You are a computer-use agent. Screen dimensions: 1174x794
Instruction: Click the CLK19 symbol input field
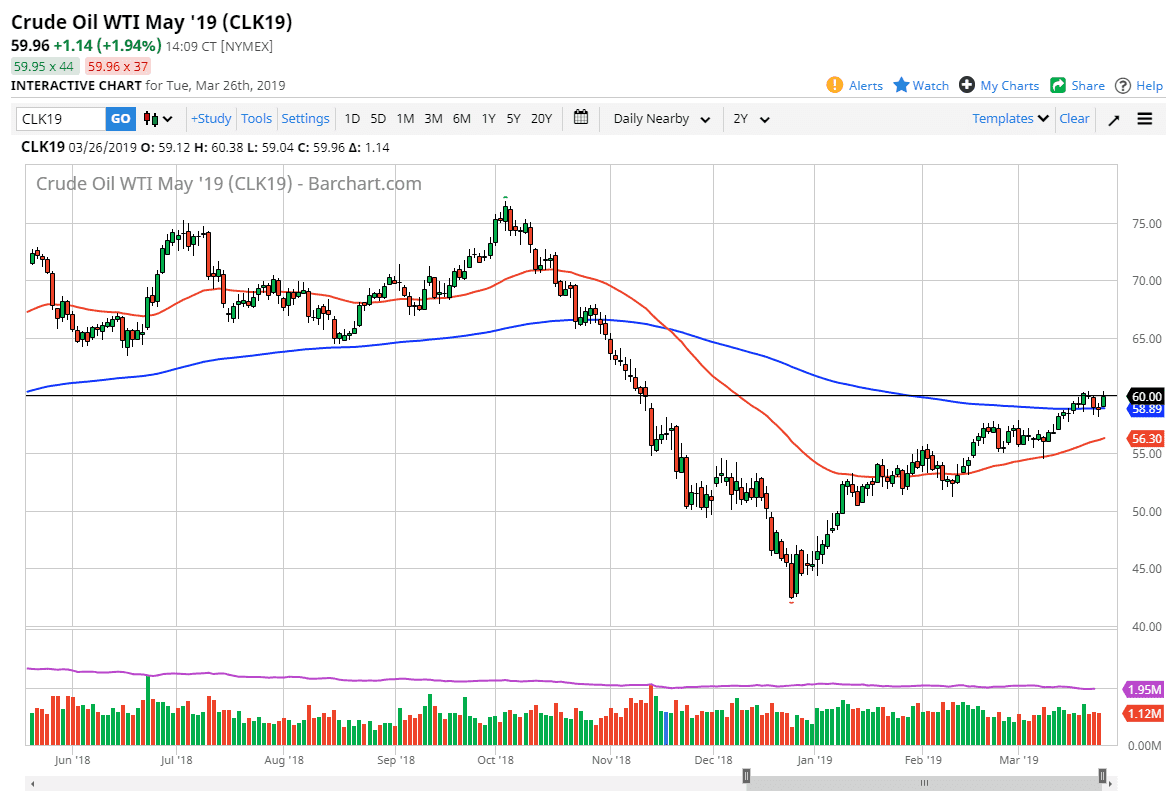click(60, 118)
